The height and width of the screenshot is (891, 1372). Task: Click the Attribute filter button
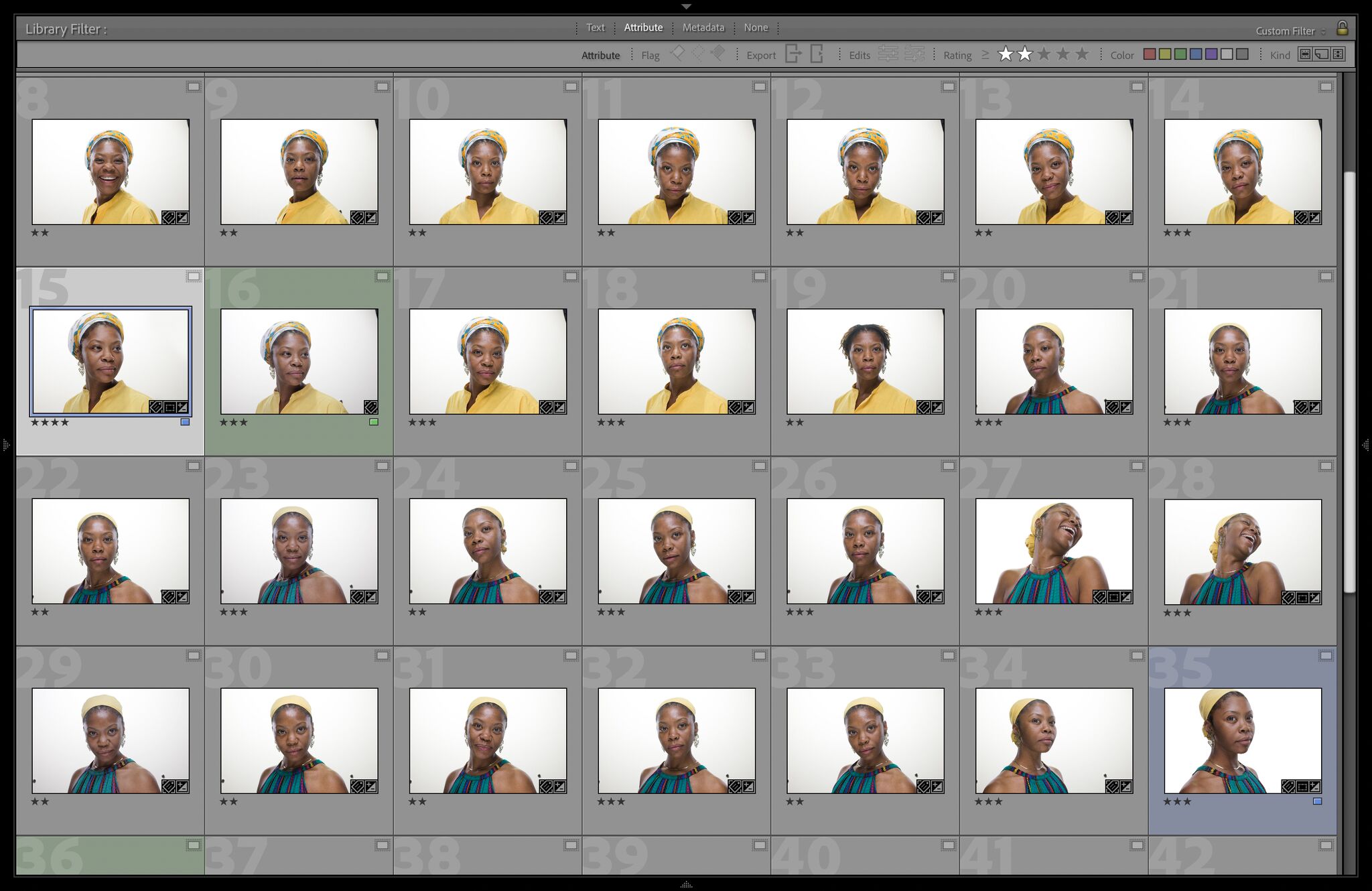[643, 27]
